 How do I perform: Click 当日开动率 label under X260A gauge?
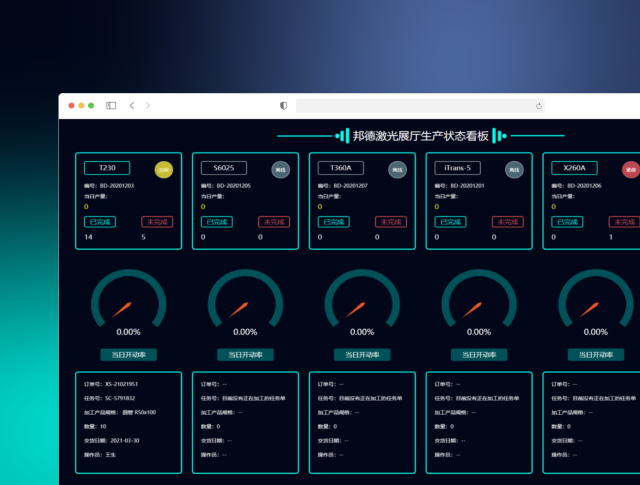596,355
